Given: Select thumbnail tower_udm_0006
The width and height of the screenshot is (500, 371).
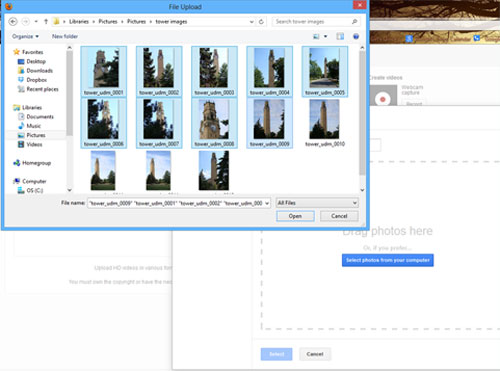Looking at the screenshot, I should point(104,123).
